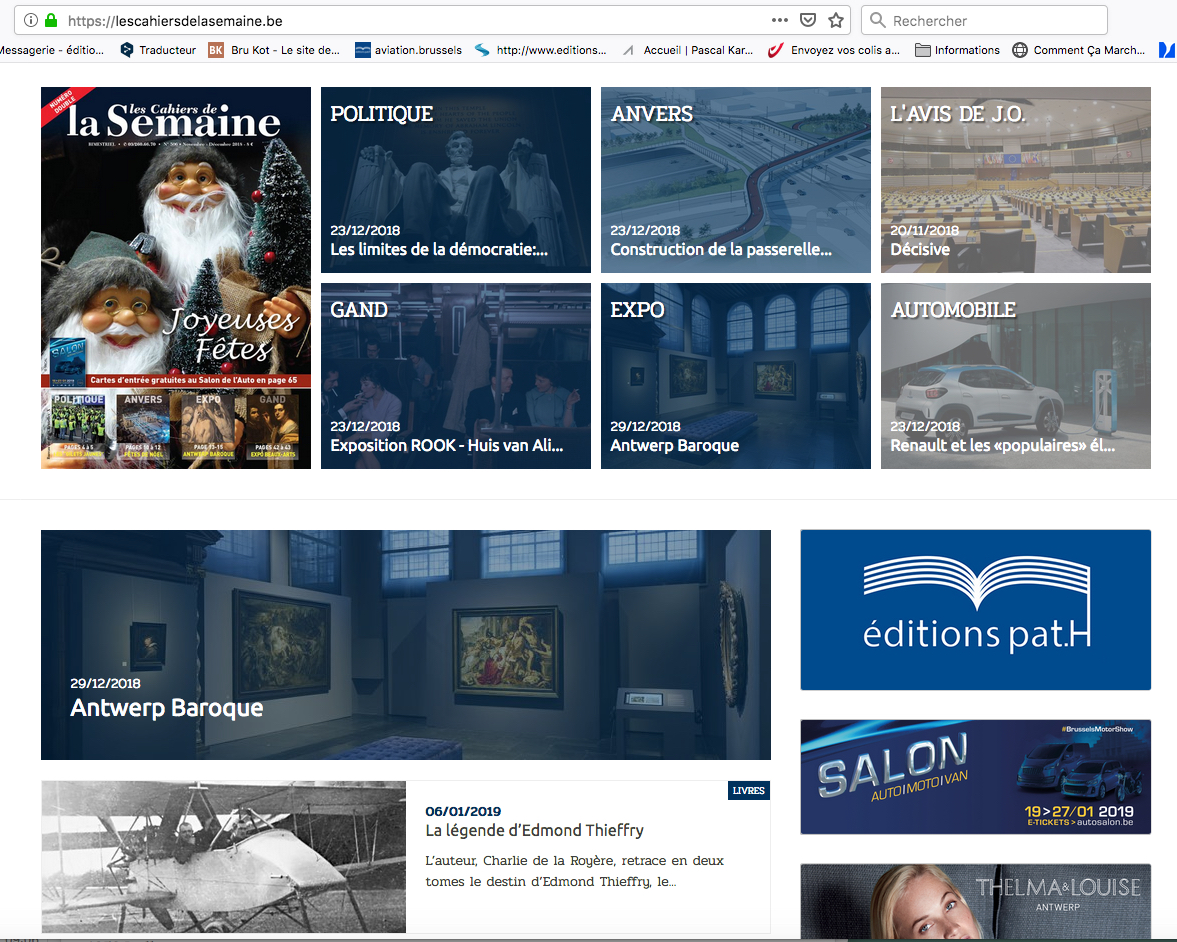Viewport: 1177px width, 942px height.
Task: Open the Envoyez vos colis bookmark
Action: (x=833, y=50)
